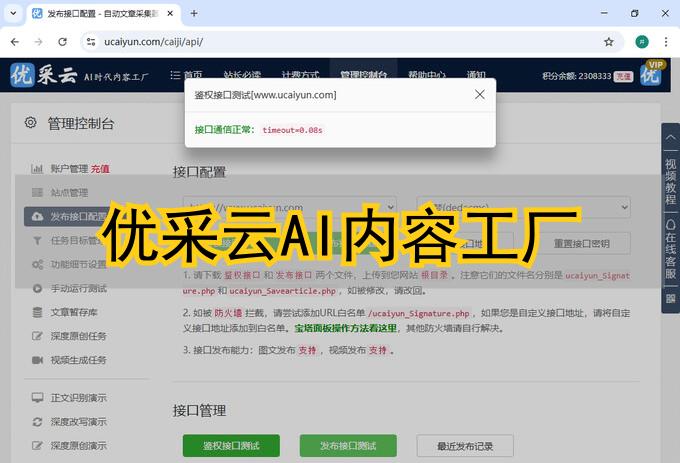Click the 发布接口测试 button
680x463 pixels.
point(334,446)
